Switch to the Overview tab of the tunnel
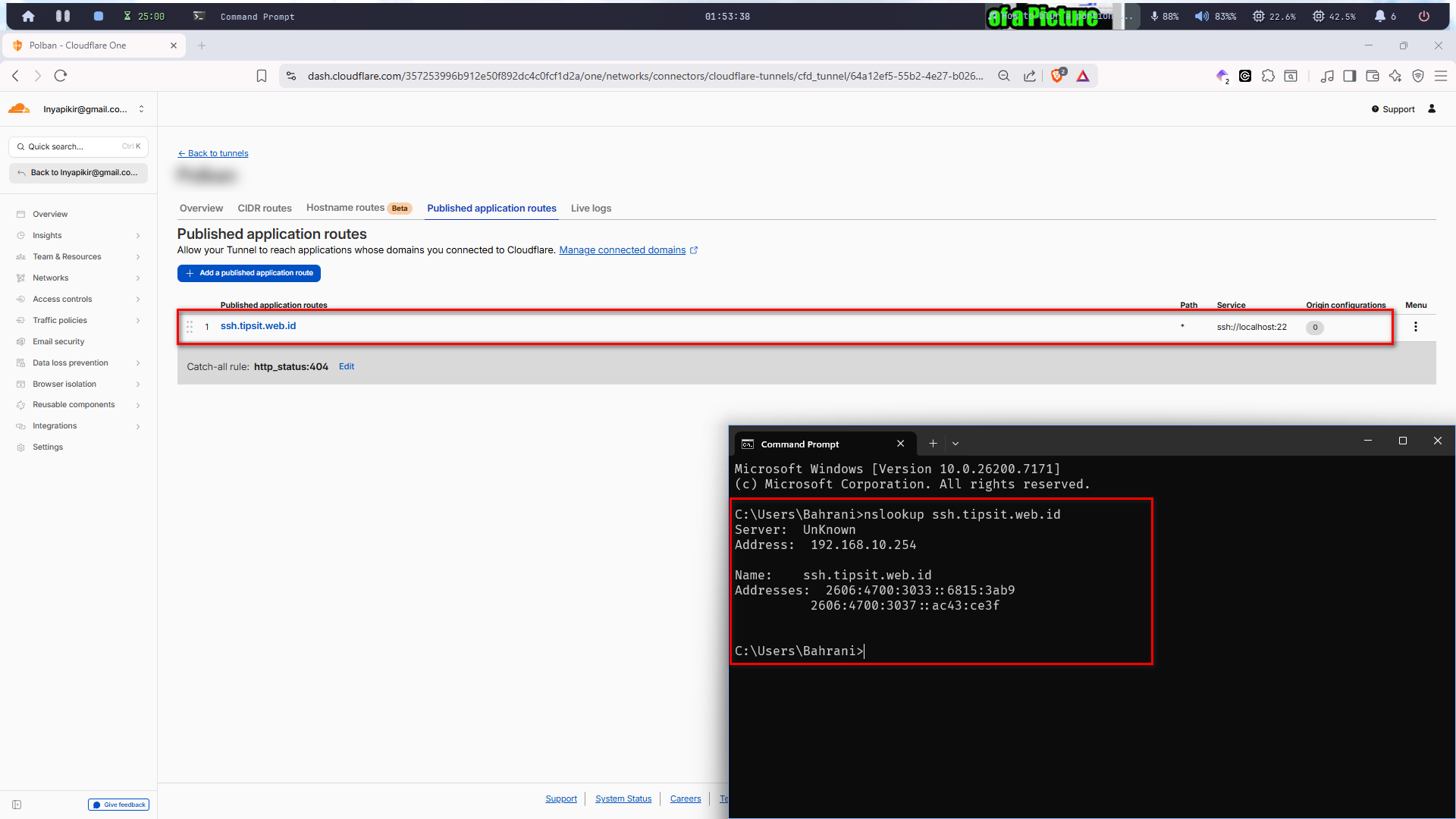Image resolution: width=1456 pixels, height=819 pixels. (x=201, y=209)
